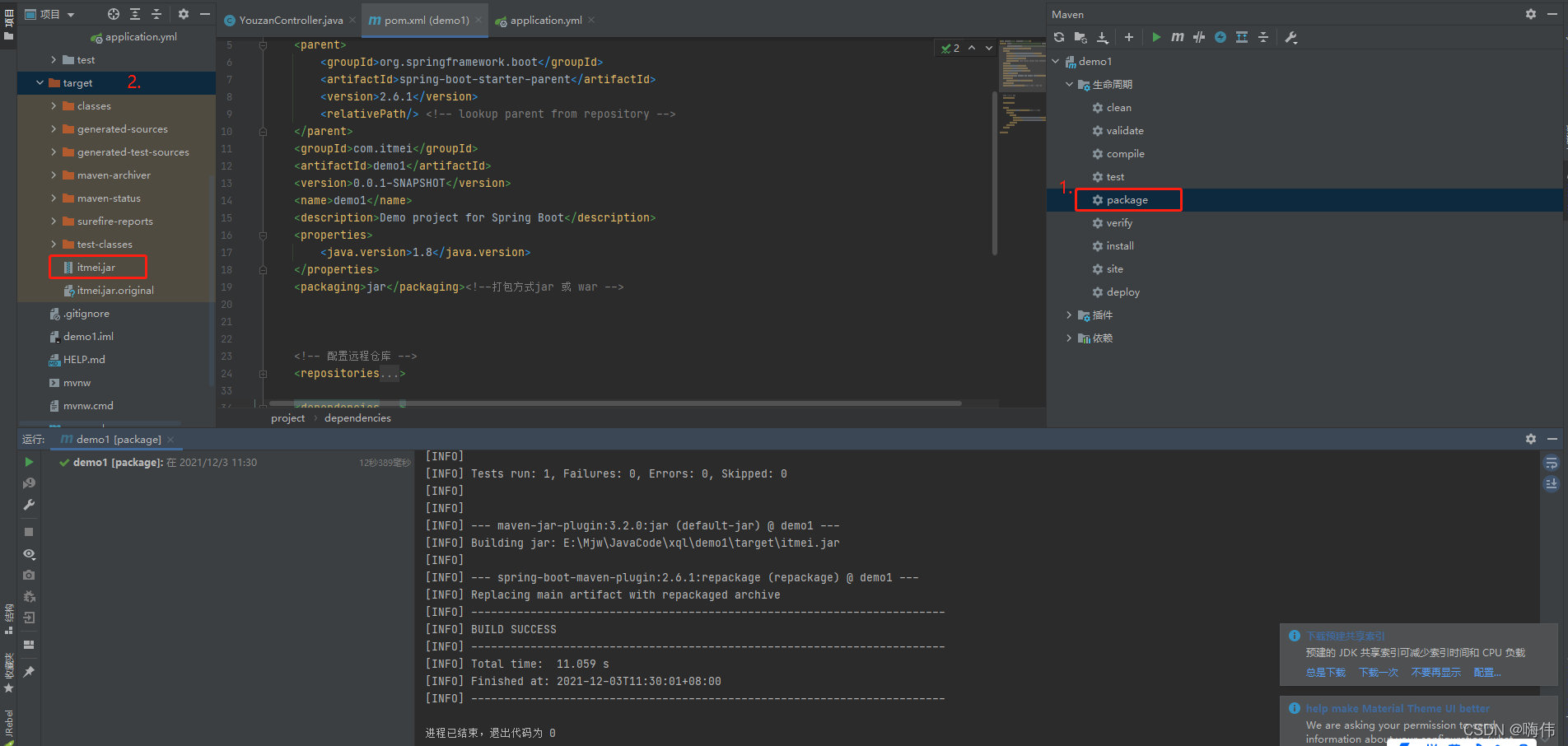Open eye view options in Run panel

point(29,554)
